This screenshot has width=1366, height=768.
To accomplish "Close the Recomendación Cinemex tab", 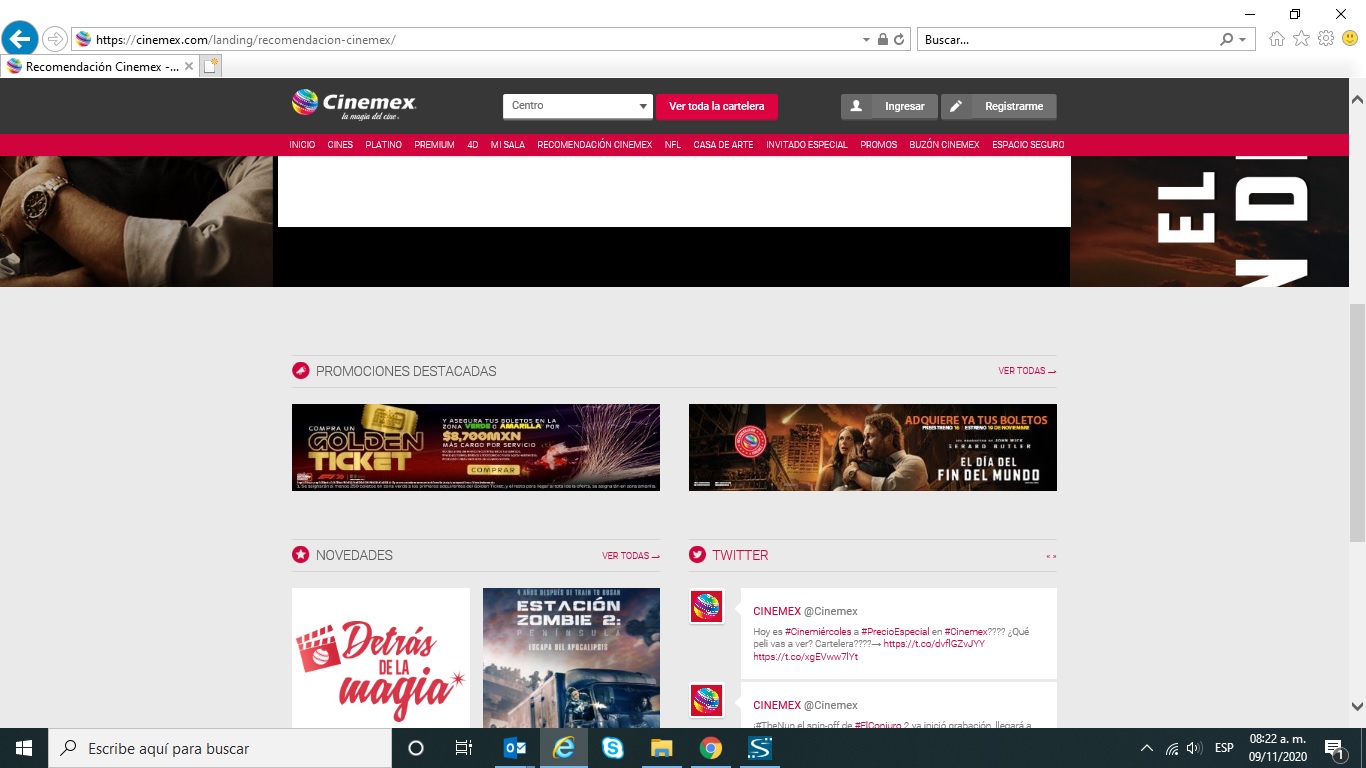I will point(189,67).
